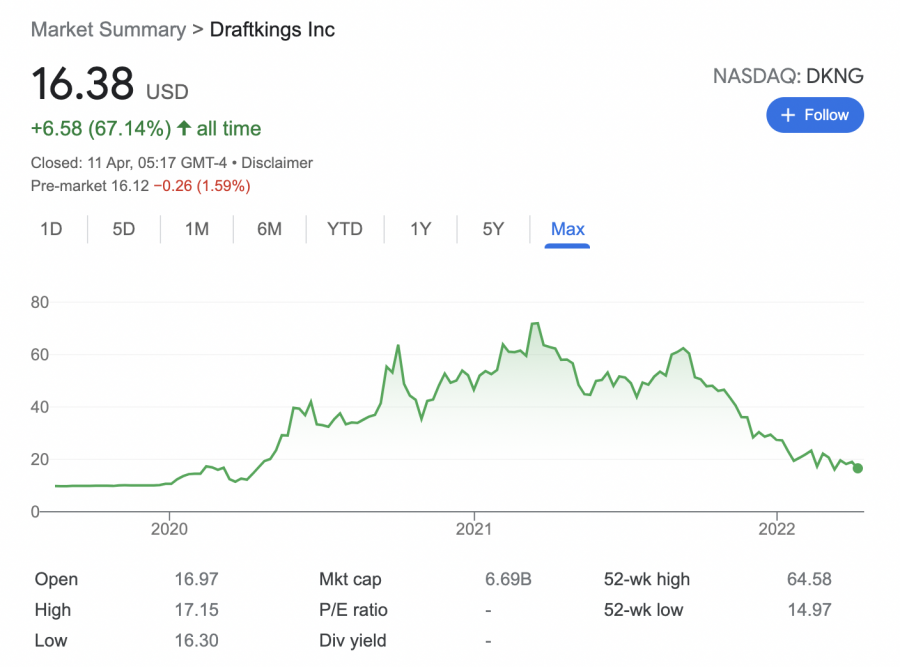Click the 52-wk low value 14.97
The height and width of the screenshot is (667, 900).
tap(809, 610)
